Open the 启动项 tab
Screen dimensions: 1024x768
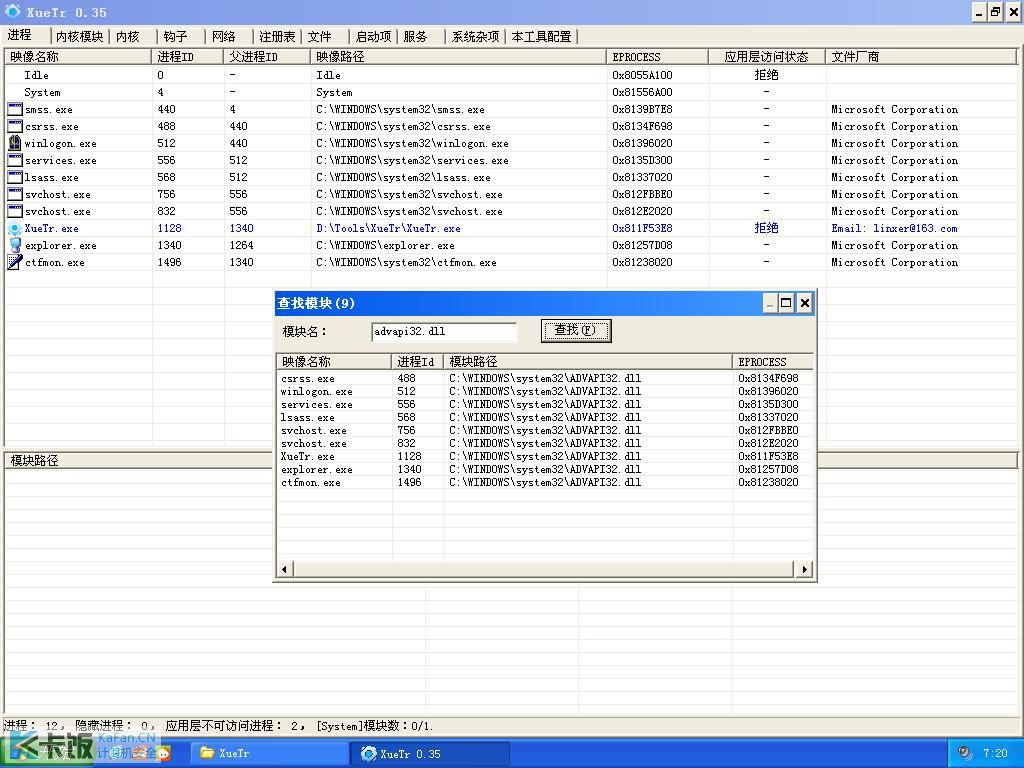click(373, 37)
